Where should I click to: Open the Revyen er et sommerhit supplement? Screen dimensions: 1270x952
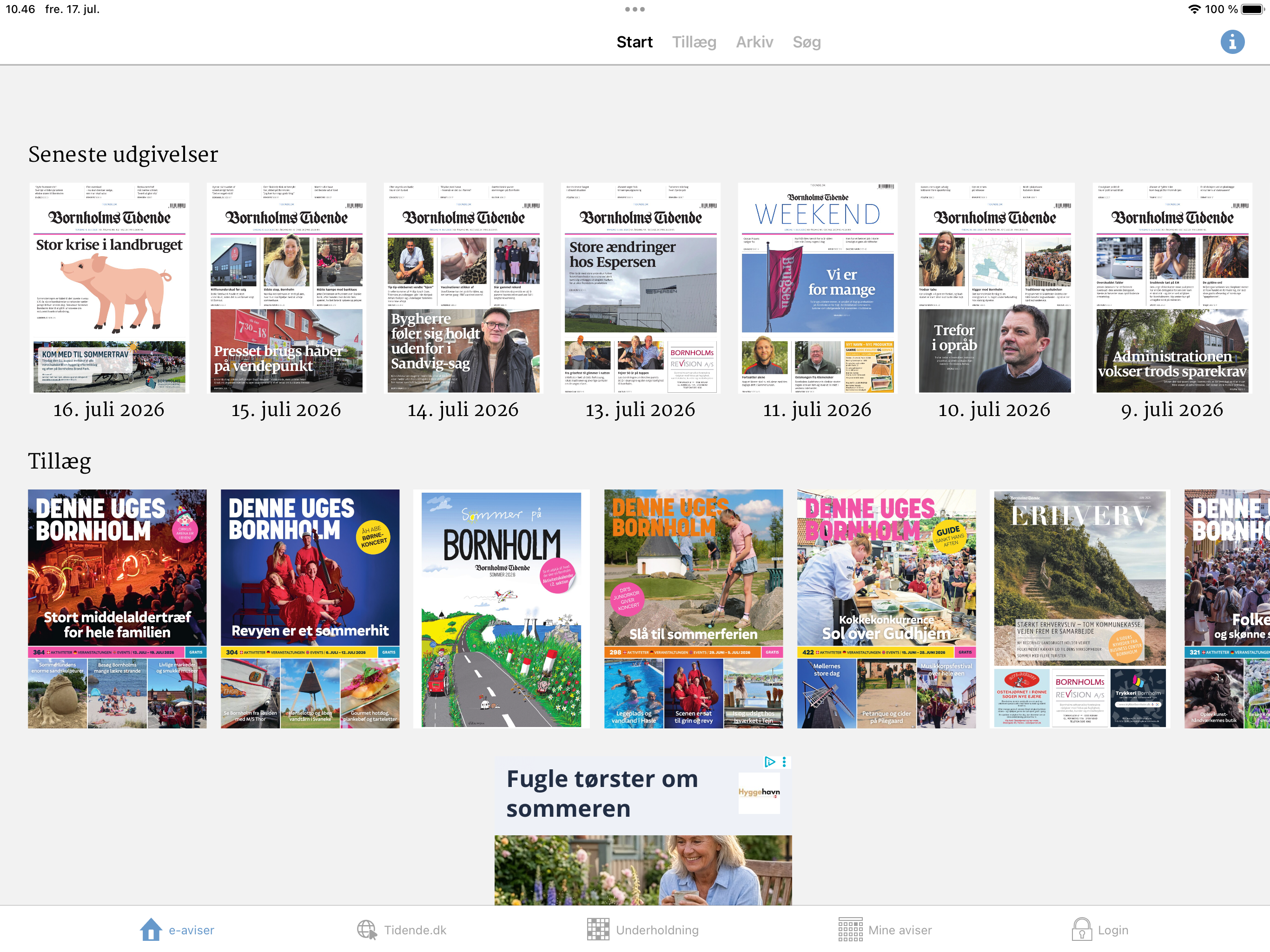(310, 608)
